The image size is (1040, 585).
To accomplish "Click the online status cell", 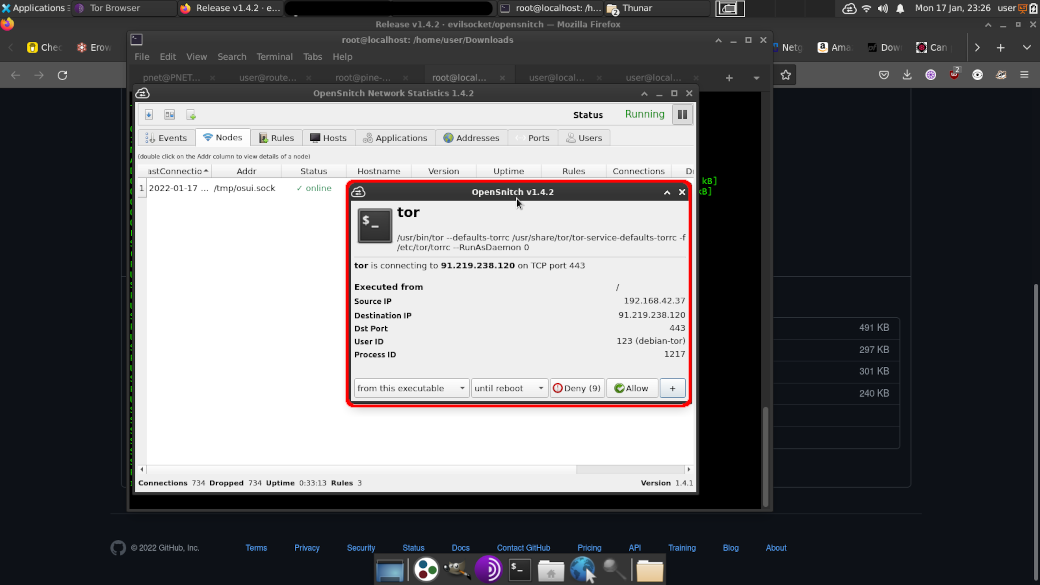I will pos(314,188).
